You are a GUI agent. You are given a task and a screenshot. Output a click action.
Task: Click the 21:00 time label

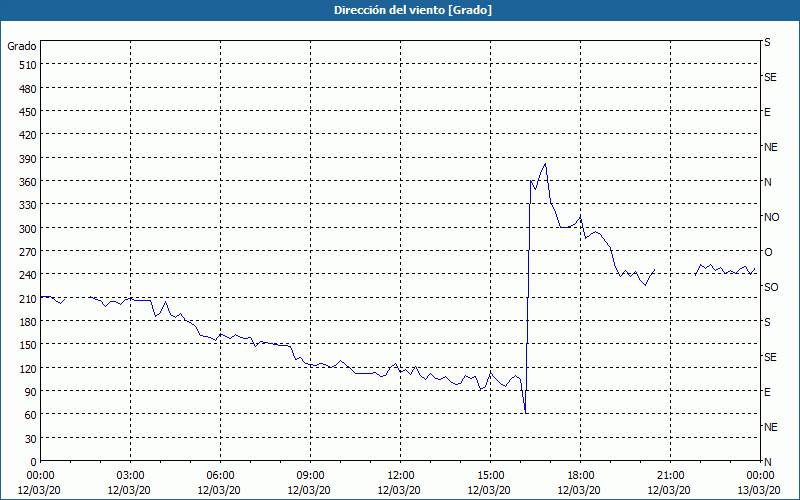(x=670, y=476)
